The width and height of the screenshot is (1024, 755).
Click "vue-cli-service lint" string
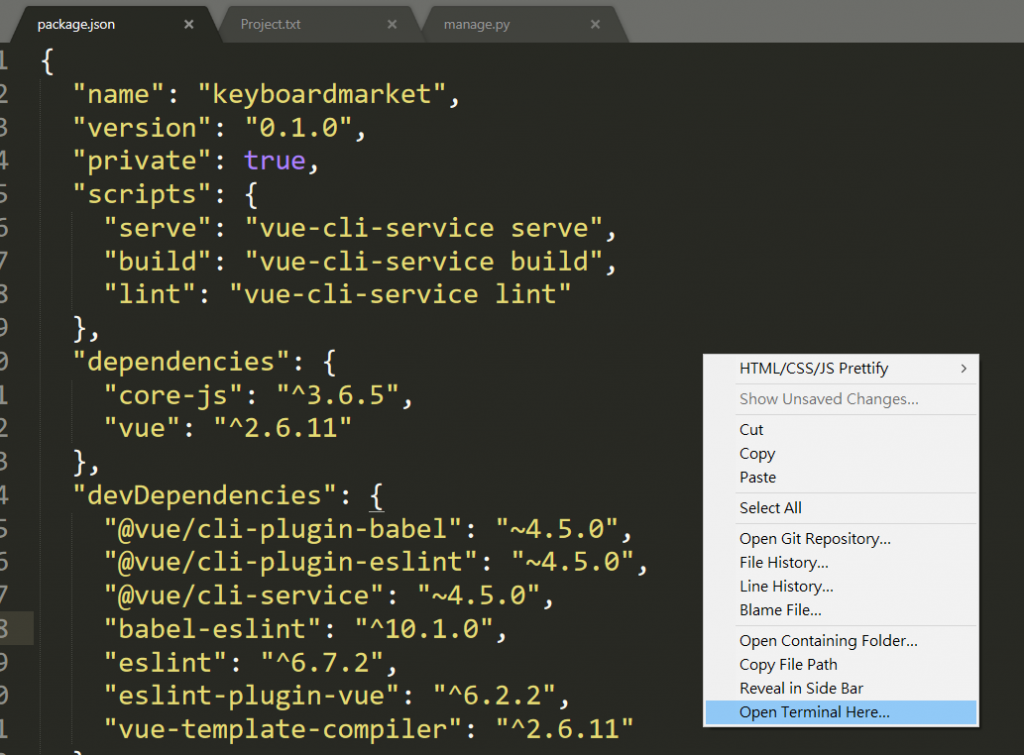[400, 295]
